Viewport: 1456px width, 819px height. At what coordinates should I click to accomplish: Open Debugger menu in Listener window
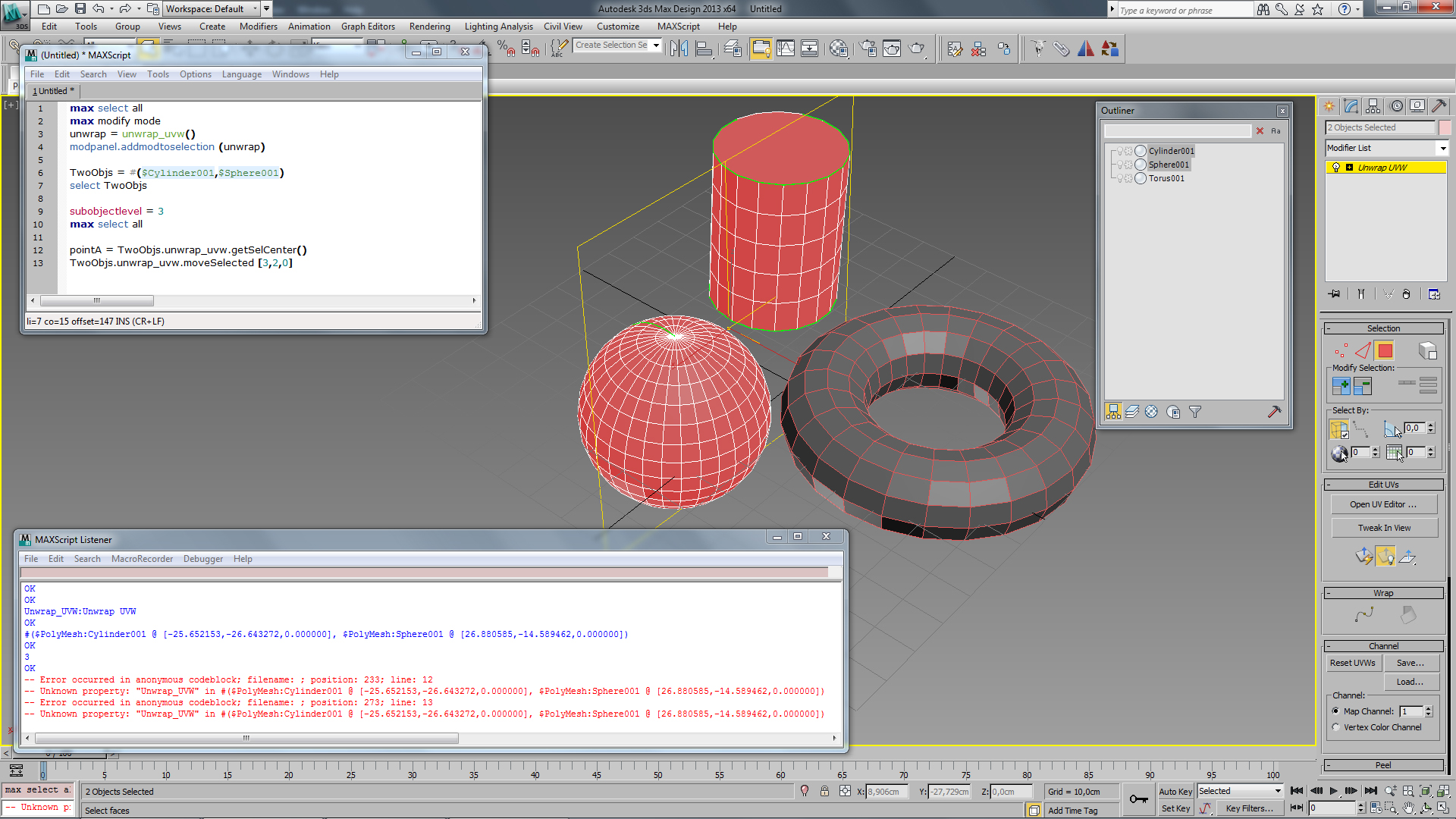203,559
